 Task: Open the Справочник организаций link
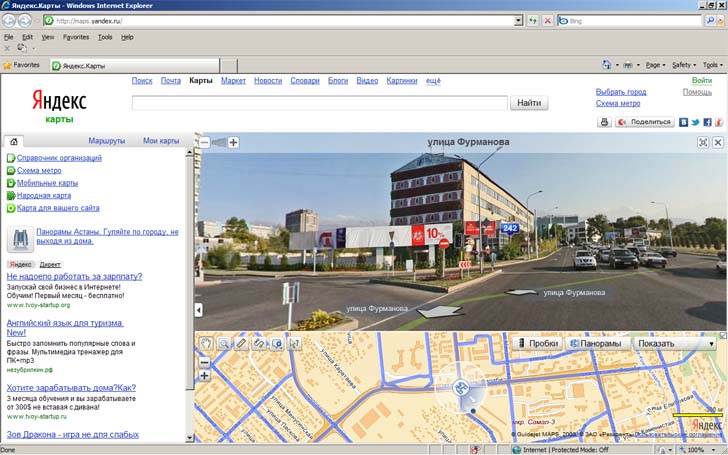(x=59, y=158)
